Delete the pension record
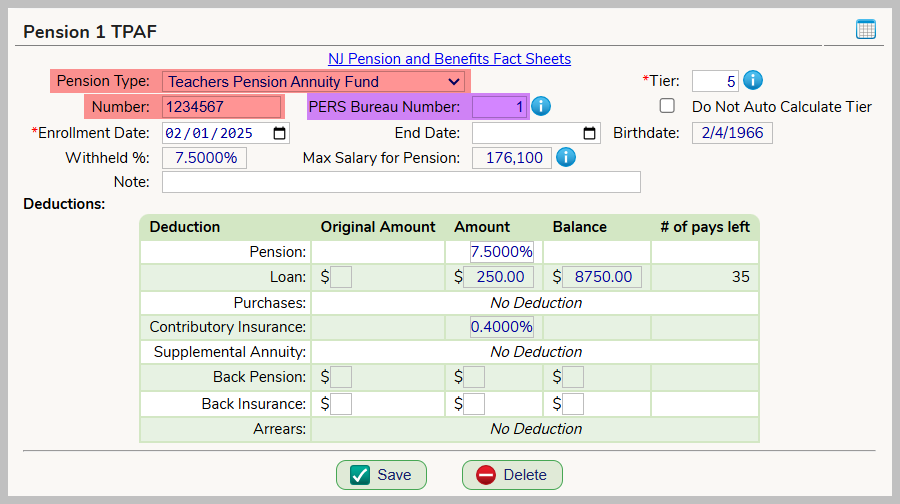The image size is (900, 504). (512, 475)
